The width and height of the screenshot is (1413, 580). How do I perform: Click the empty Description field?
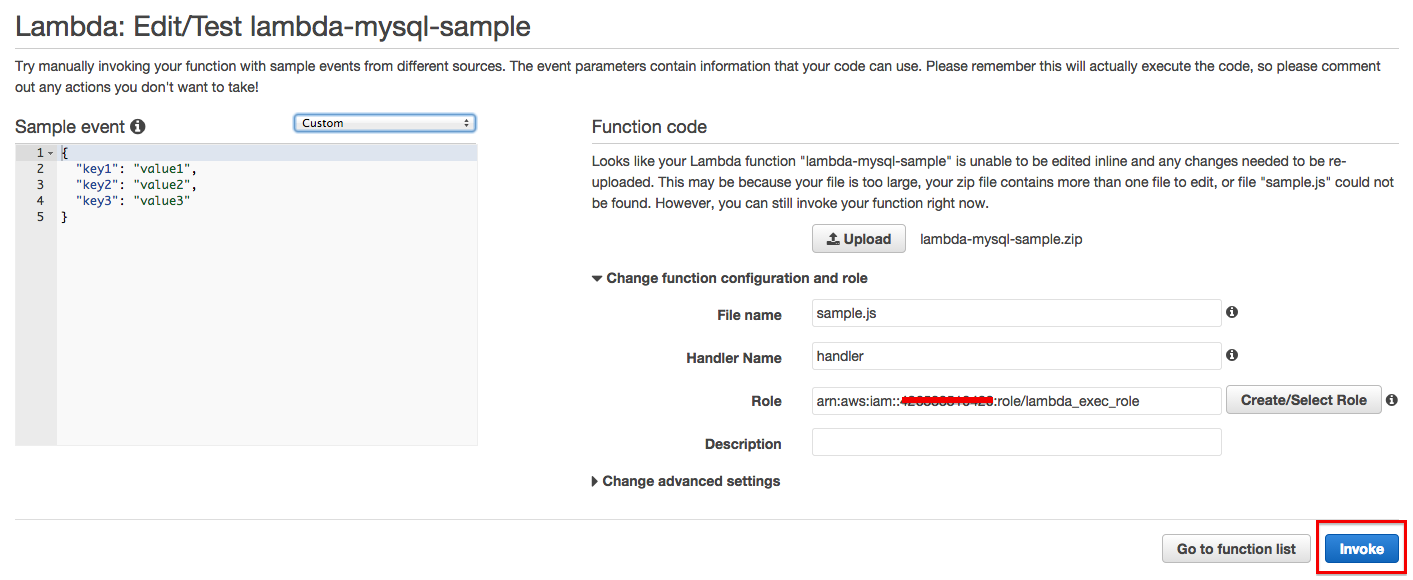(1016, 442)
